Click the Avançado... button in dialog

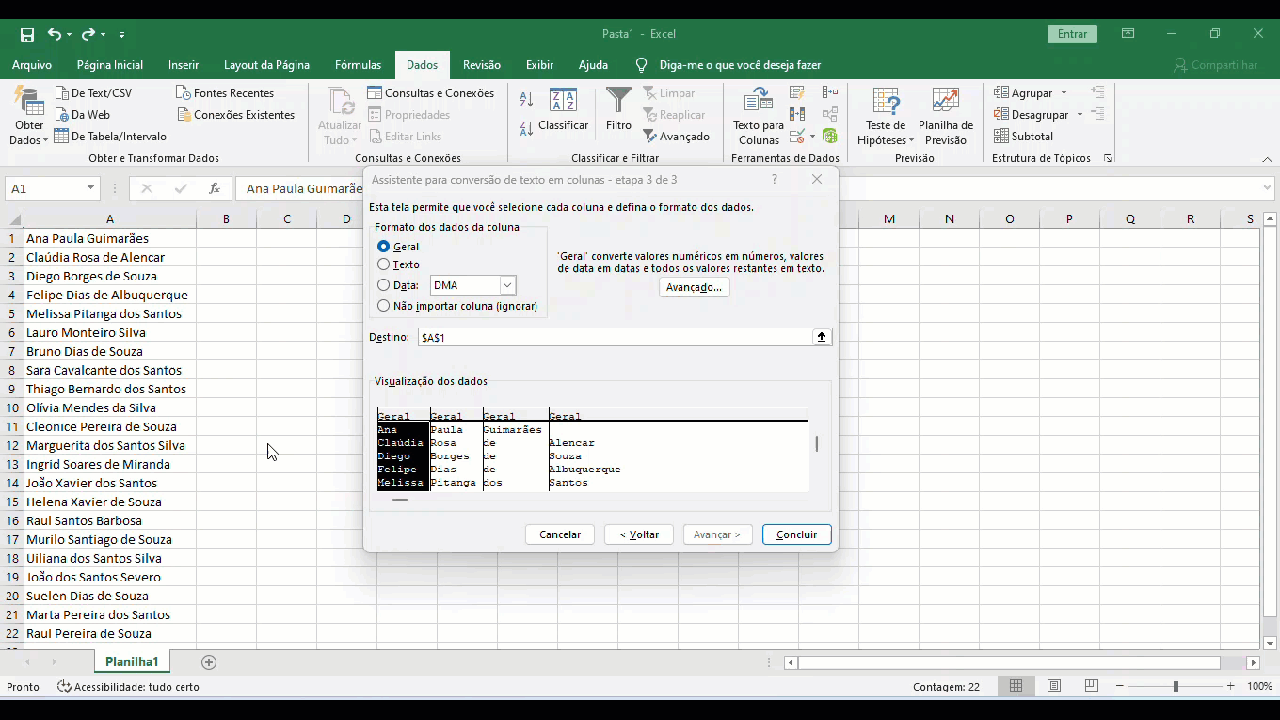click(x=694, y=287)
